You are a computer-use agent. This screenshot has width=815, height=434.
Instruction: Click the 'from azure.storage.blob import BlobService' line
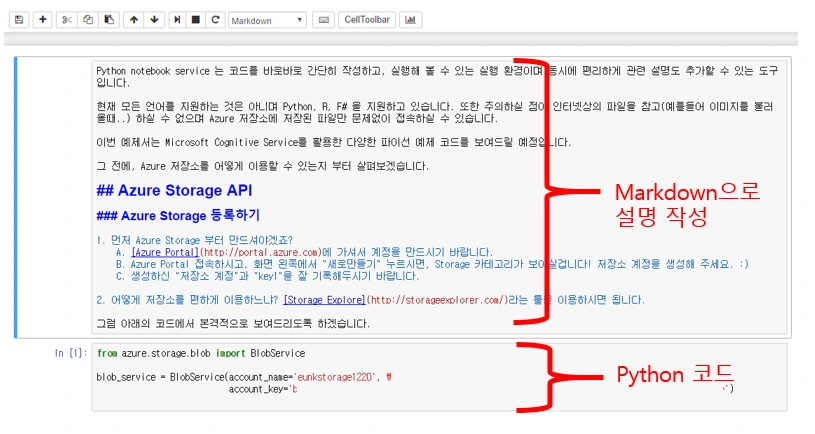[201, 353]
